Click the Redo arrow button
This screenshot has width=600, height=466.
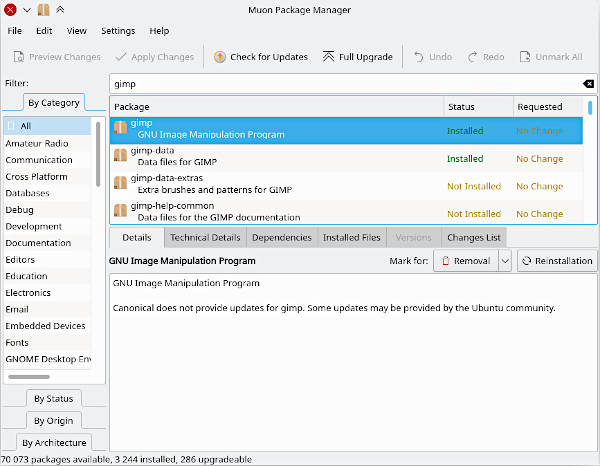(486, 57)
